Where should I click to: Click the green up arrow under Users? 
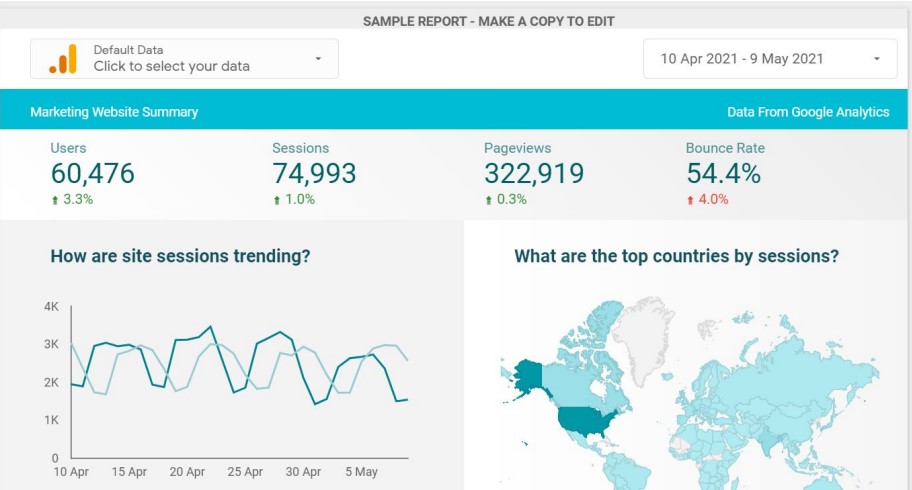(x=55, y=200)
